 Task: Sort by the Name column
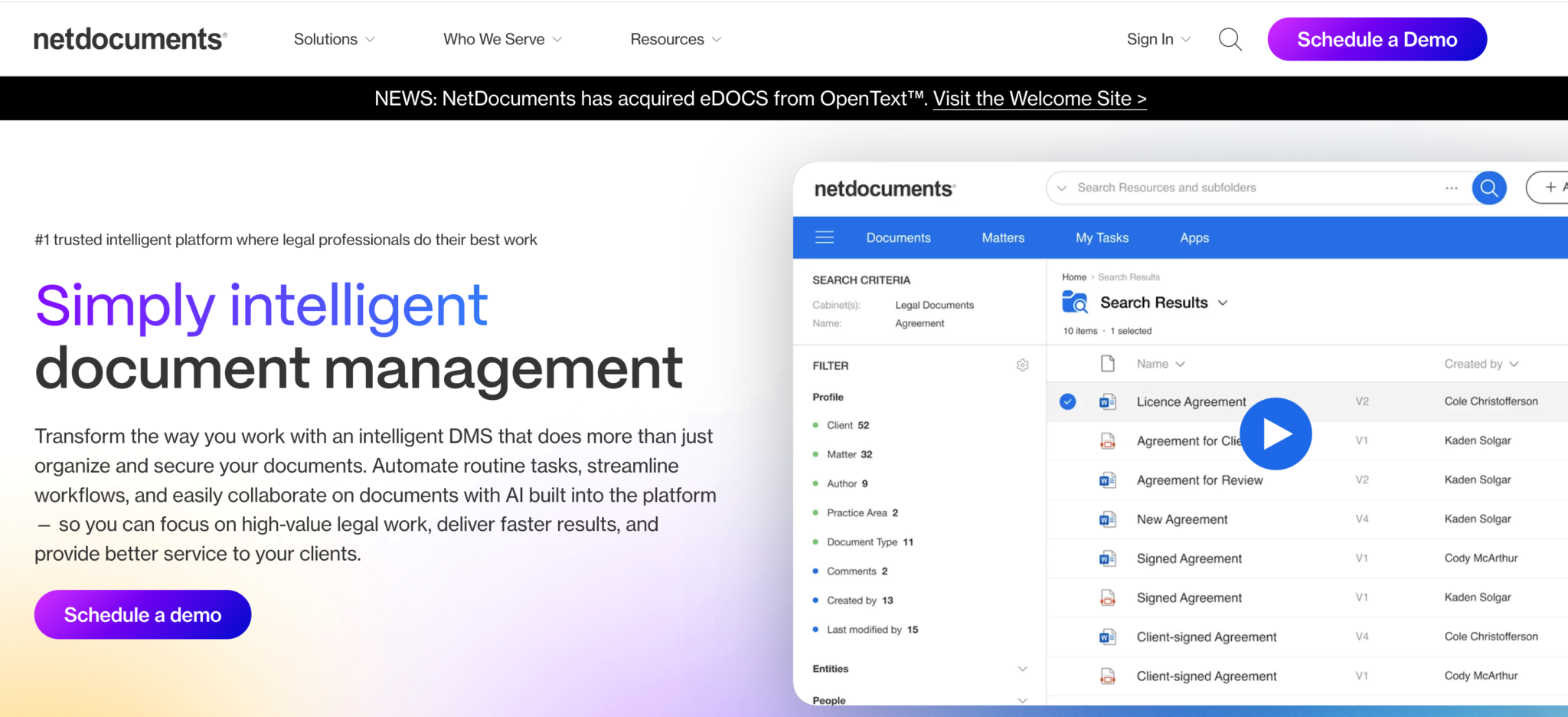tap(1161, 364)
